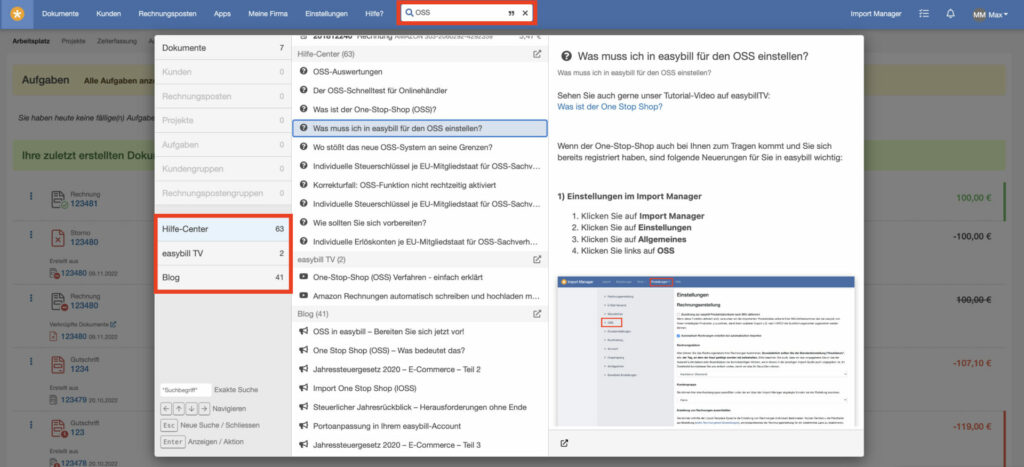Open notifications bell
Screen dimensions: 1024x467
950,14
